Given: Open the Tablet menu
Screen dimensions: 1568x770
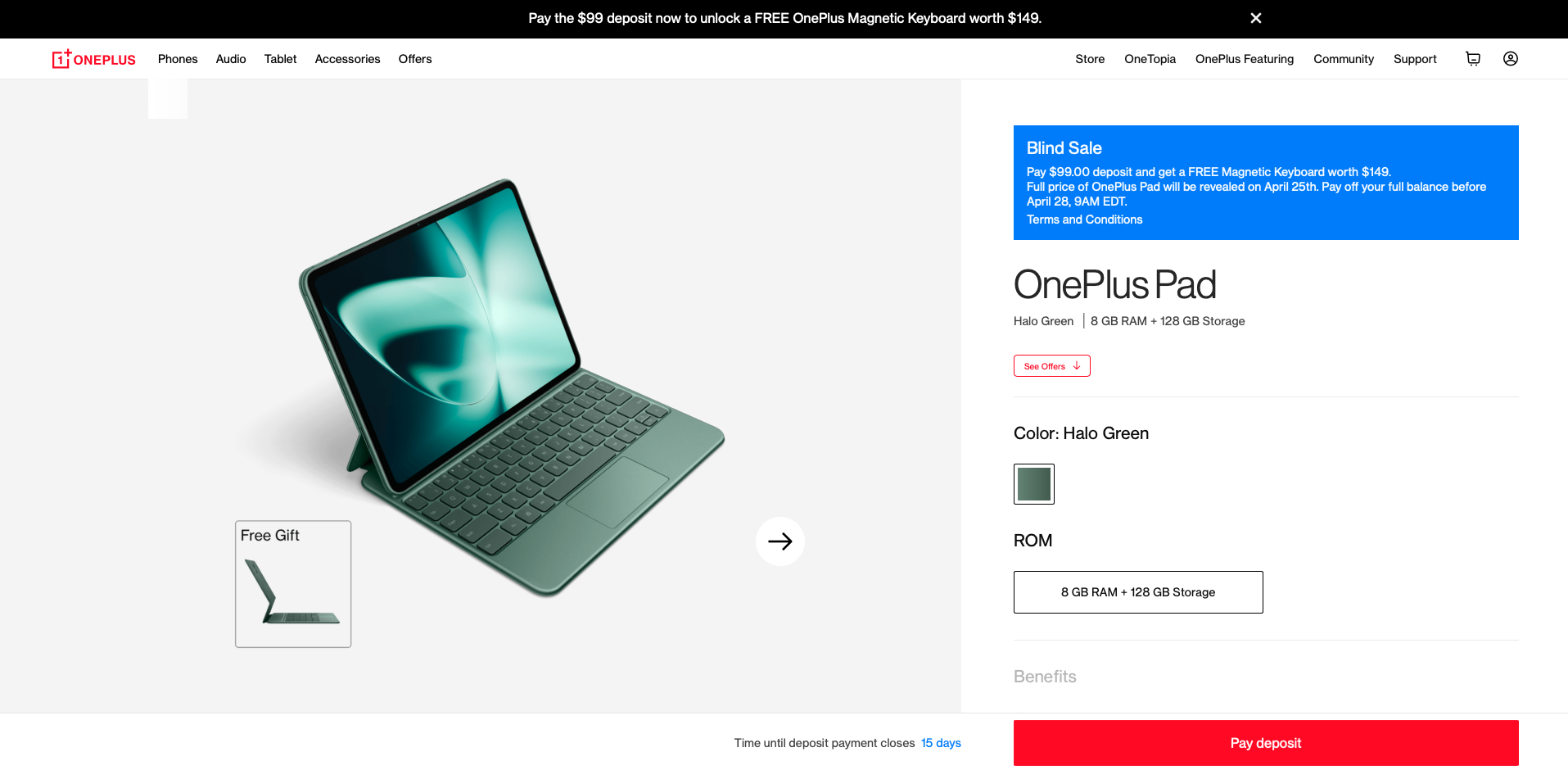Looking at the screenshot, I should pyautogui.click(x=280, y=59).
